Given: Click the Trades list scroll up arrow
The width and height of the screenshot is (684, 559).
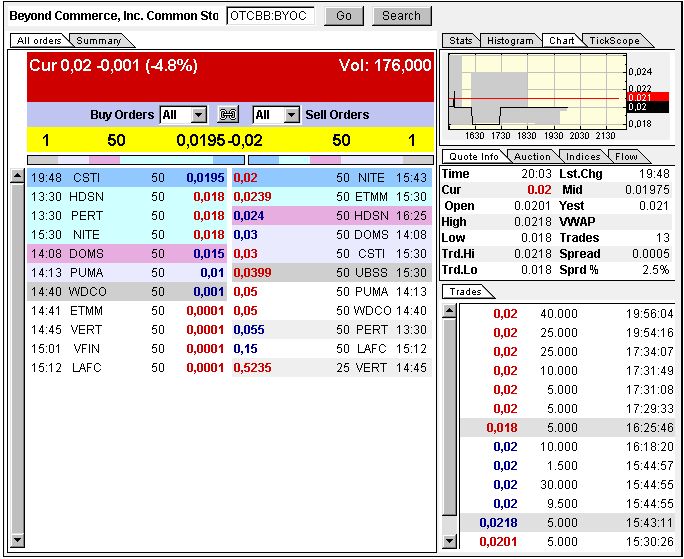Looking at the screenshot, I should click(449, 311).
